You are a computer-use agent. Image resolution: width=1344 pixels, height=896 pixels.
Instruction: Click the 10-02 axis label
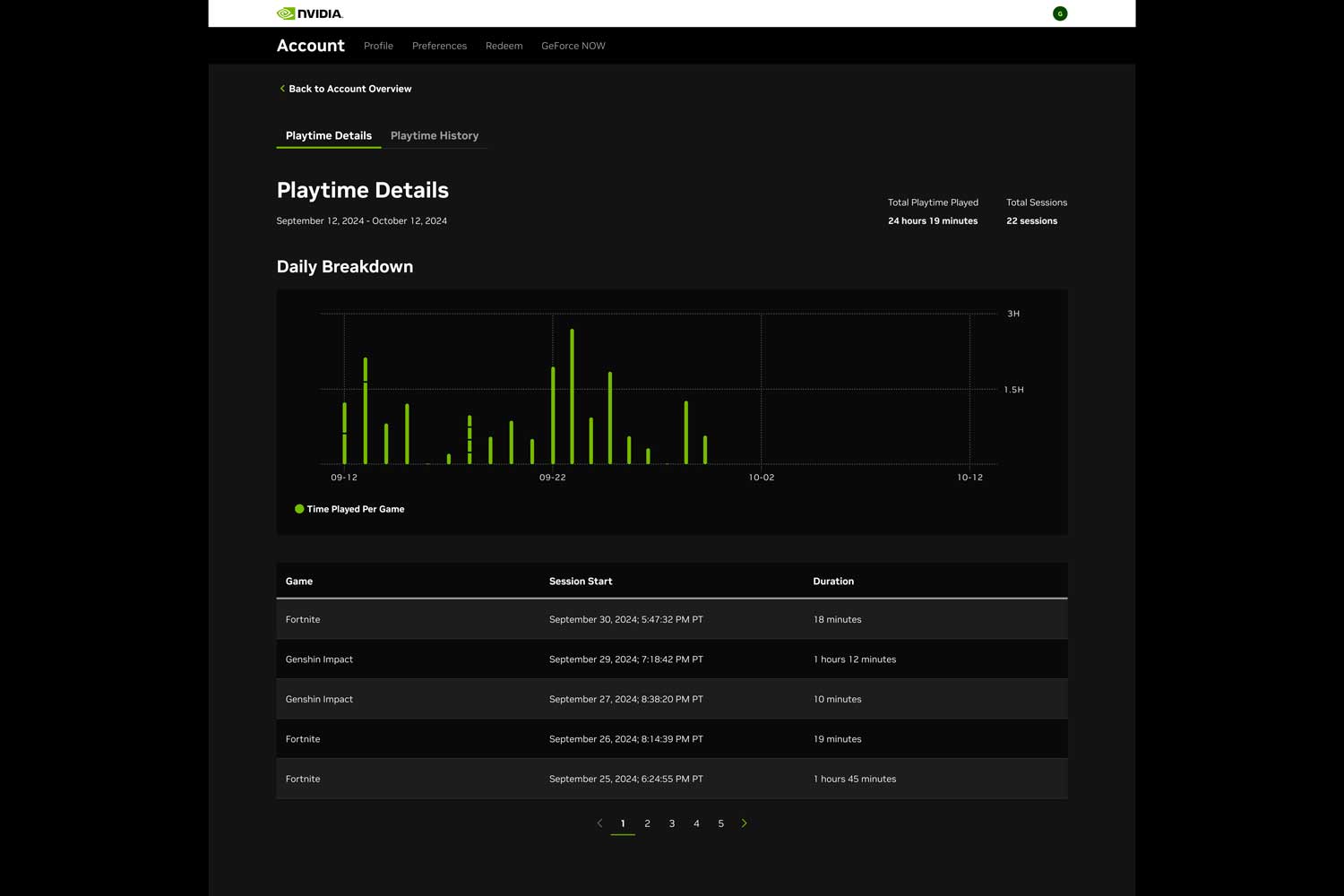pos(762,478)
